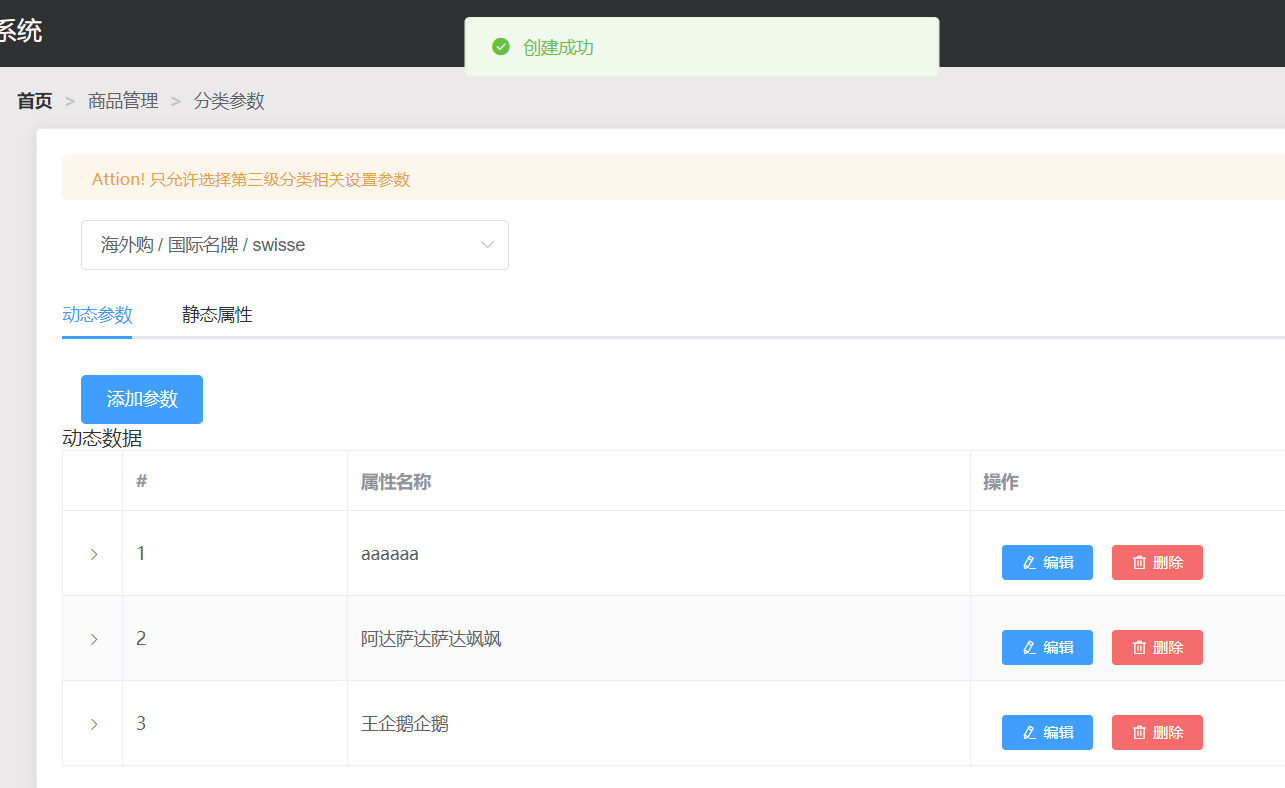Screen dimensions: 1285x788
Task: Expand the row for 阿达萨达萨达飒飒
Action: (x=92, y=638)
